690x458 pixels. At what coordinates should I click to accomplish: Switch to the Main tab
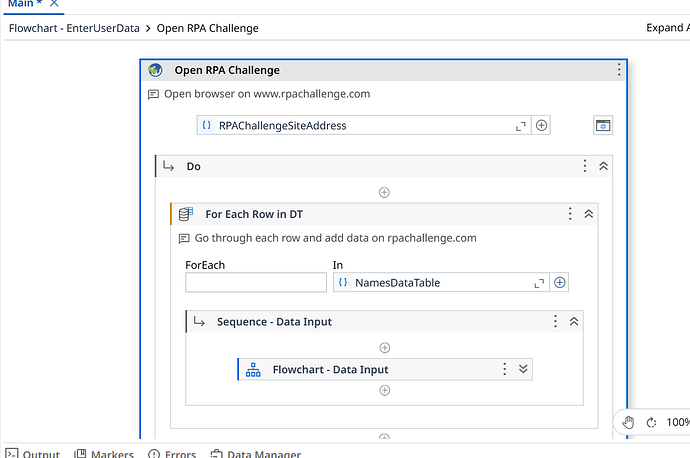click(25, 4)
